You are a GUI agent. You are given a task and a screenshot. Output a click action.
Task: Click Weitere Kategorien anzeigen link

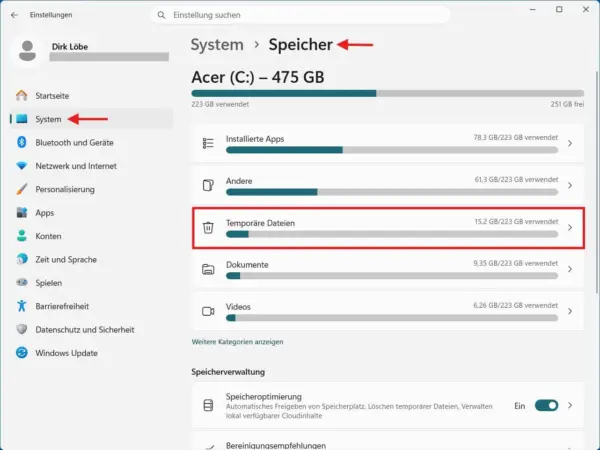[x=237, y=342]
